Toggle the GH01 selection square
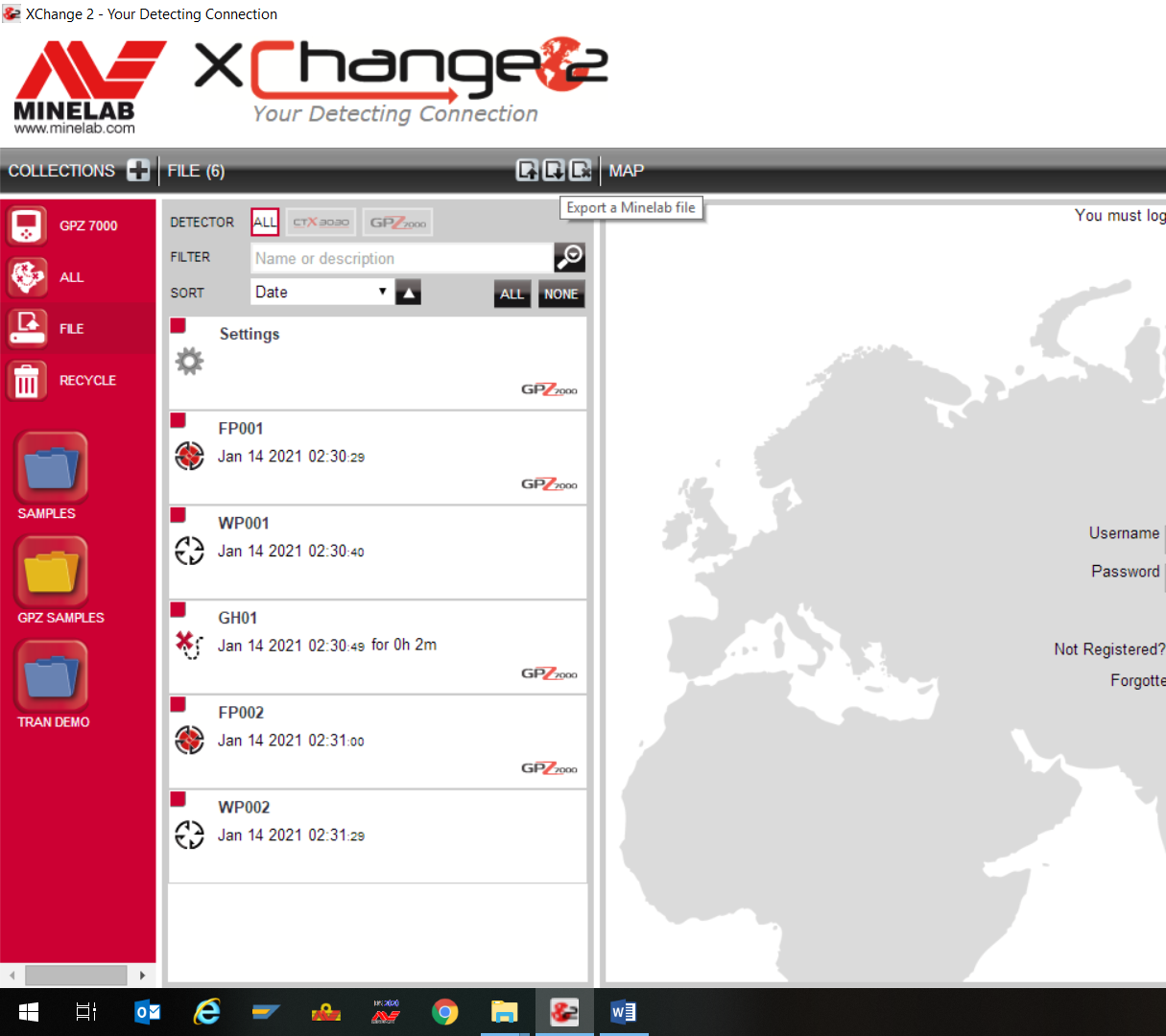 click(178, 609)
